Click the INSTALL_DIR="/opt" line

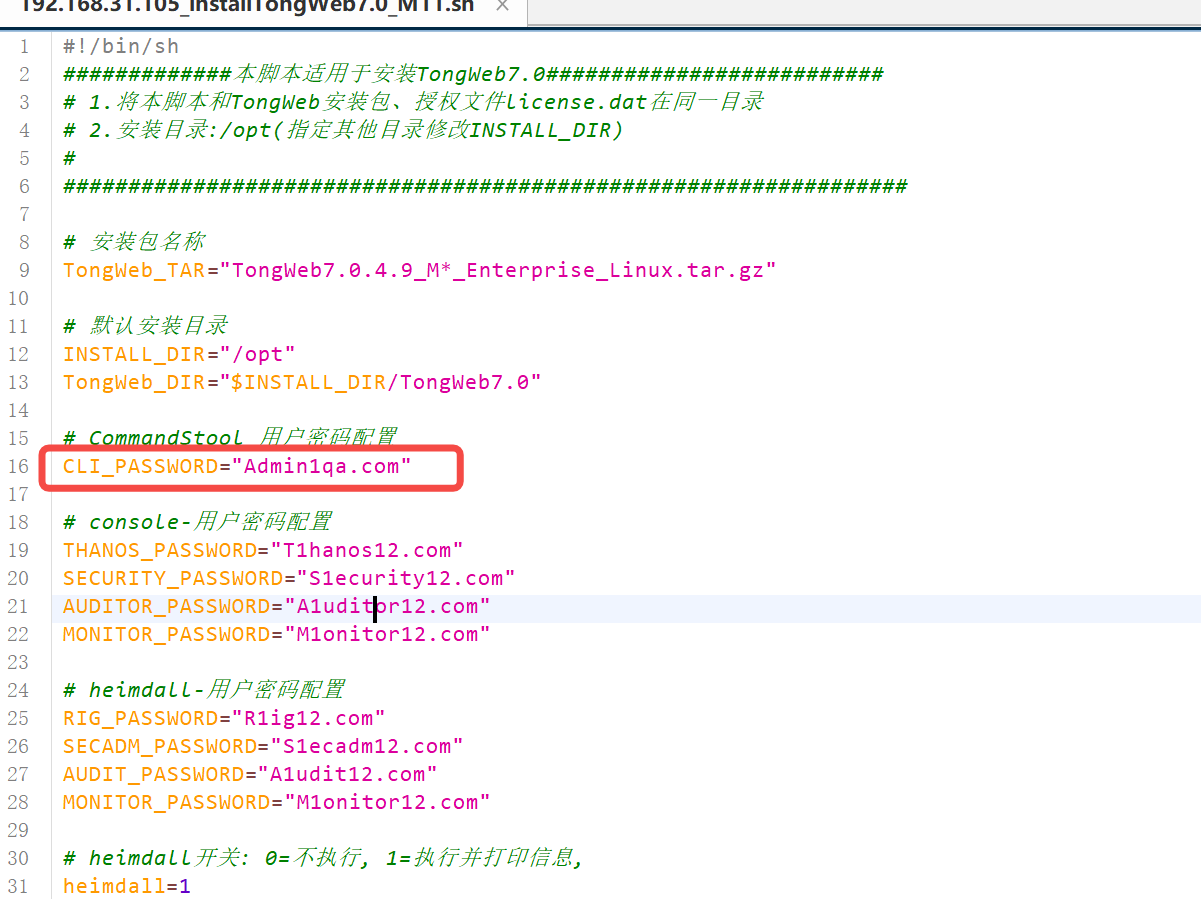(179, 354)
